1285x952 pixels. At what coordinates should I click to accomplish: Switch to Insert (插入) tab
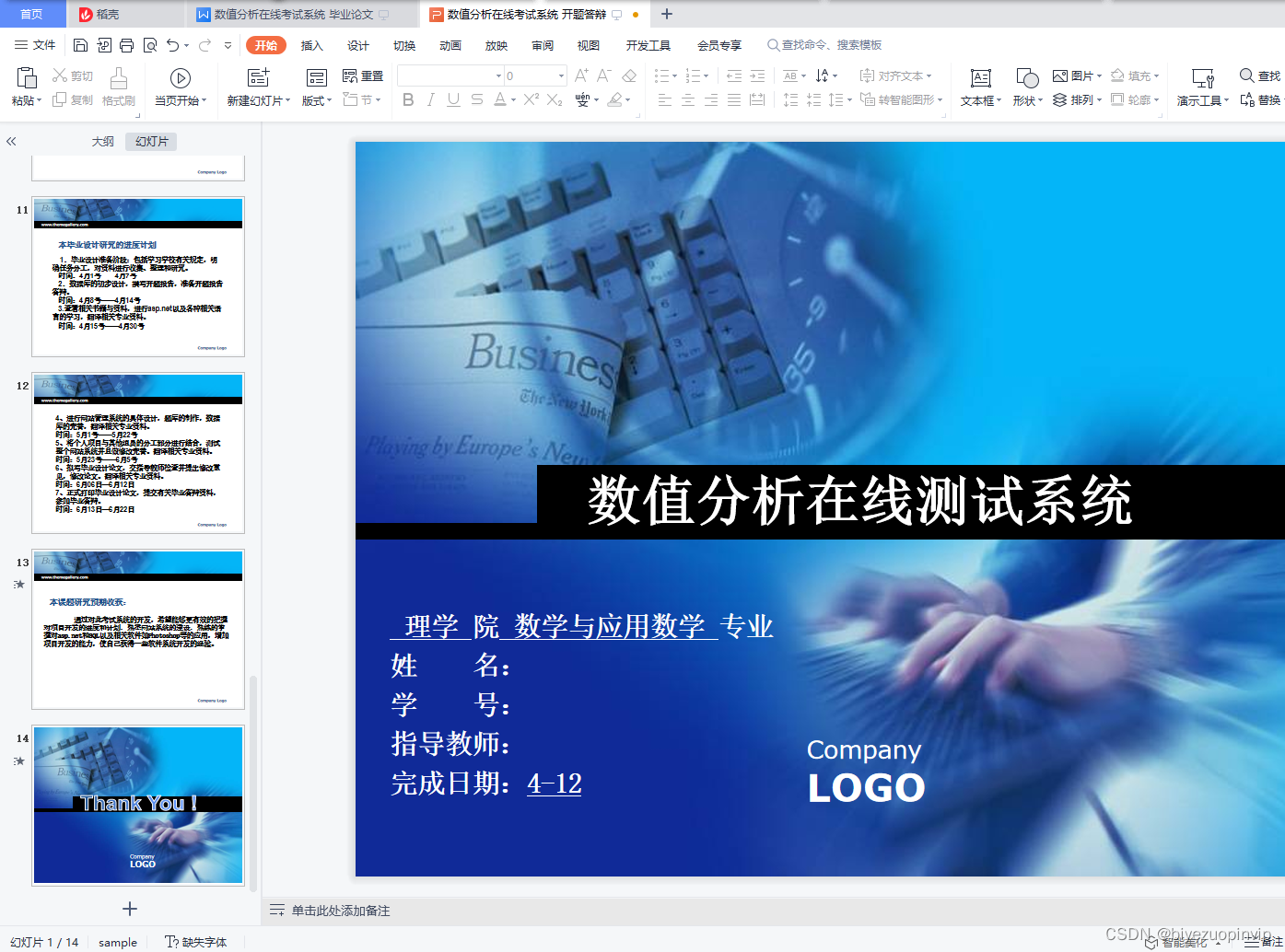(x=312, y=45)
